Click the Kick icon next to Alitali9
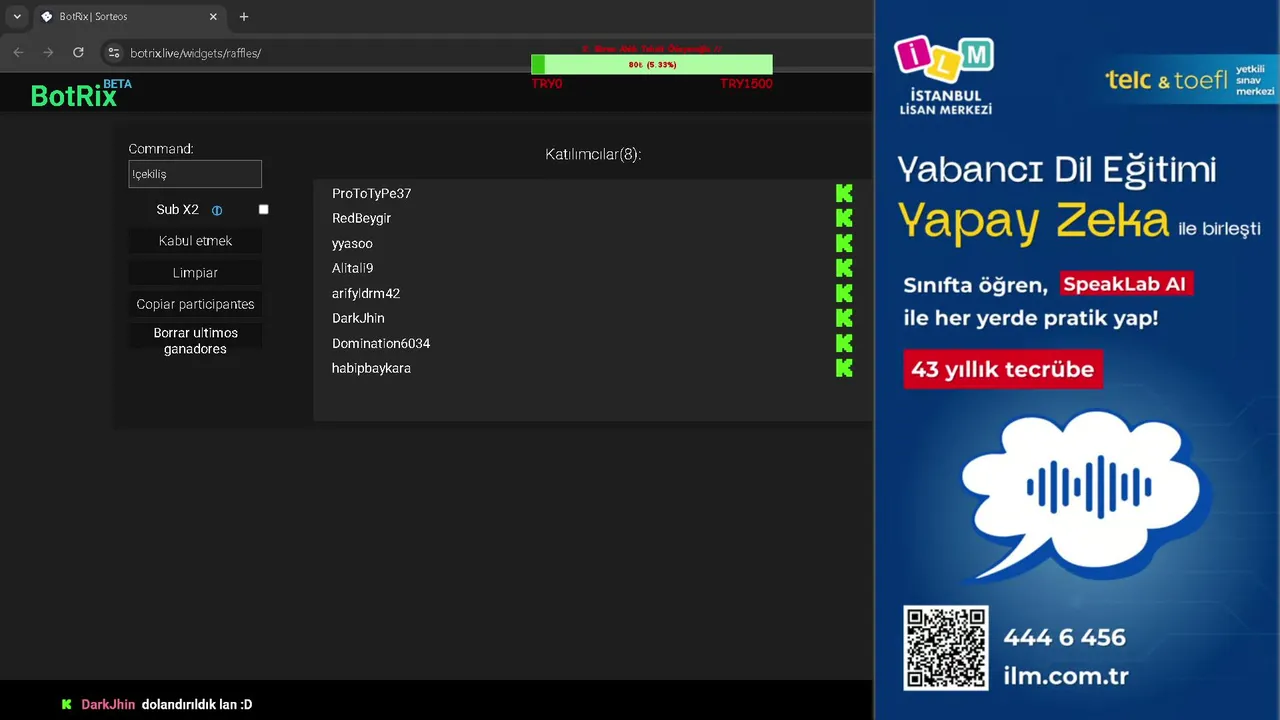Image resolution: width=1280 pixels, height=720 pixels. (844, 268)
